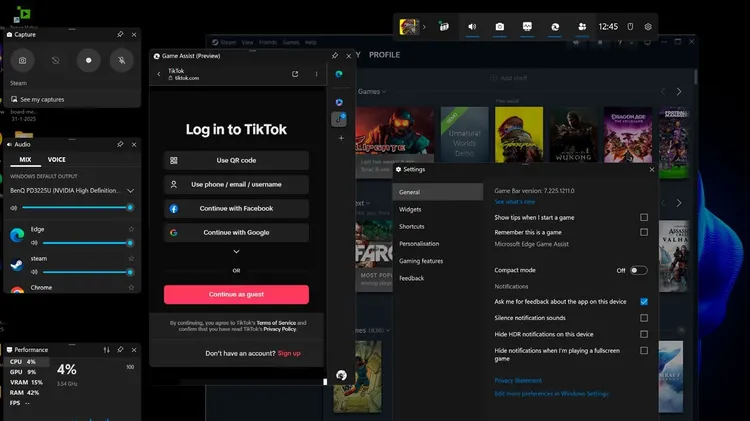Open Game Assist more options menu
This screenshot has height=421, width=750.
(x=316, y=74)
